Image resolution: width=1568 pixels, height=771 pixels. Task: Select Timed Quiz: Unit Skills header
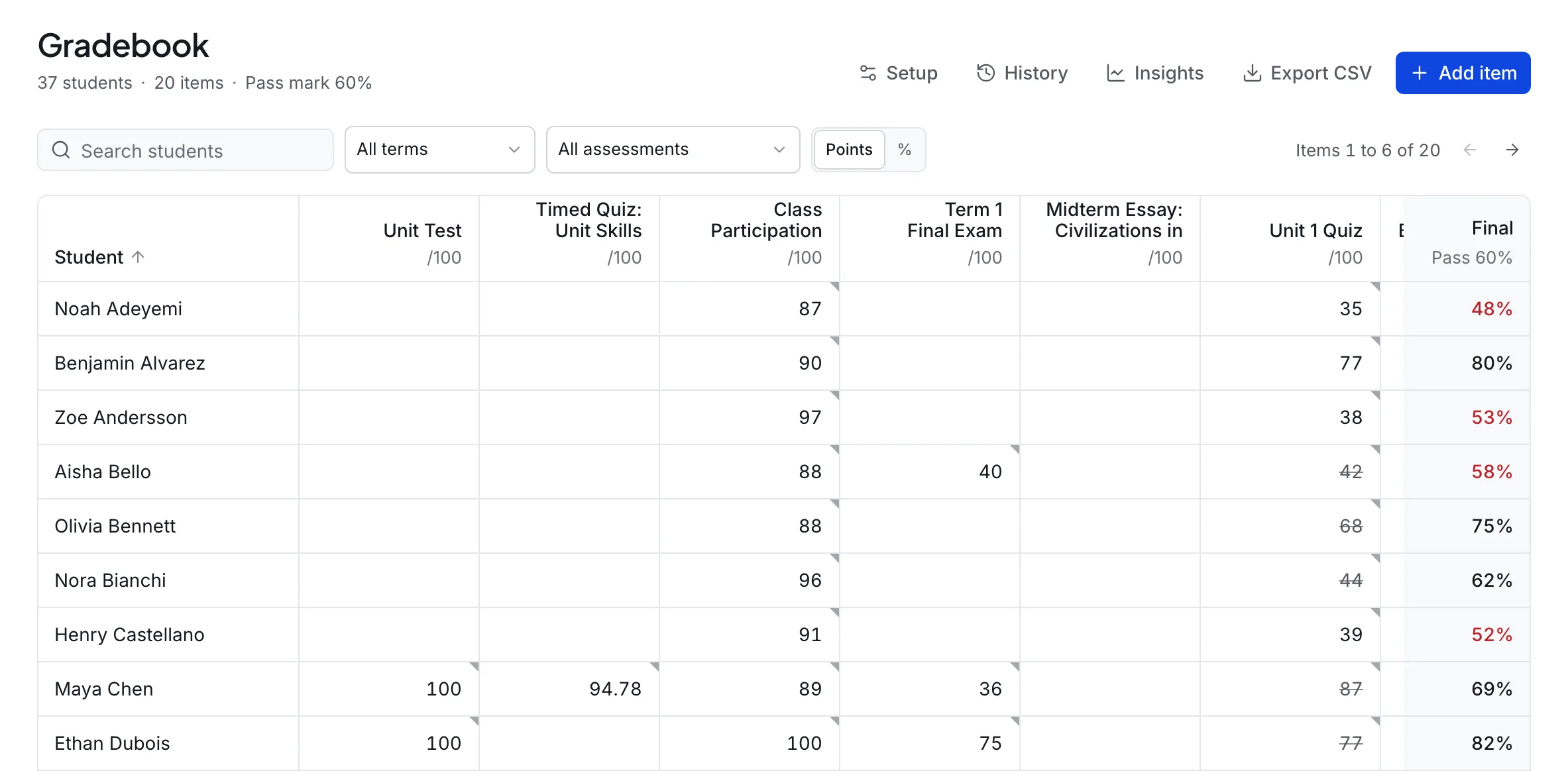pos(569,239)
